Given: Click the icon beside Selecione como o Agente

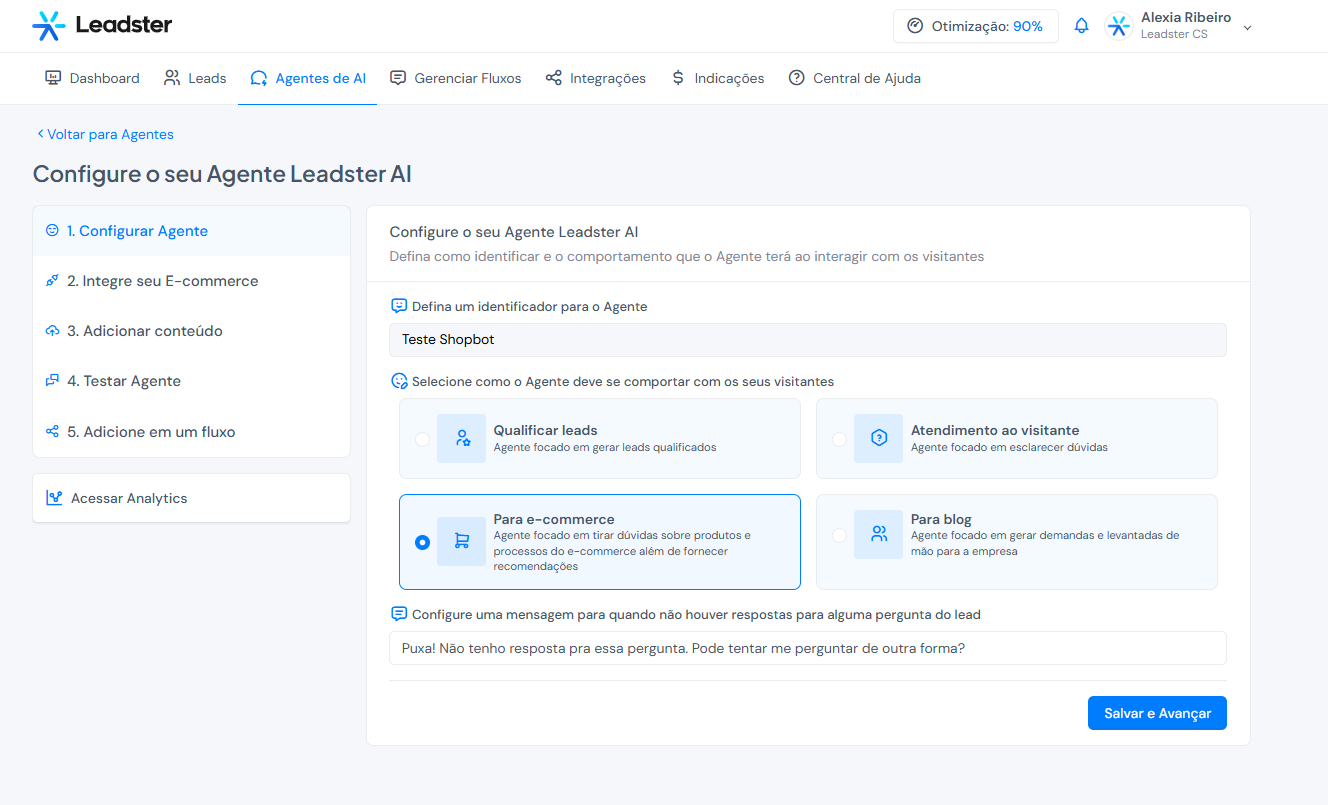Looking at the screenshot, I should pyautogui.click(x=399, y=381).
